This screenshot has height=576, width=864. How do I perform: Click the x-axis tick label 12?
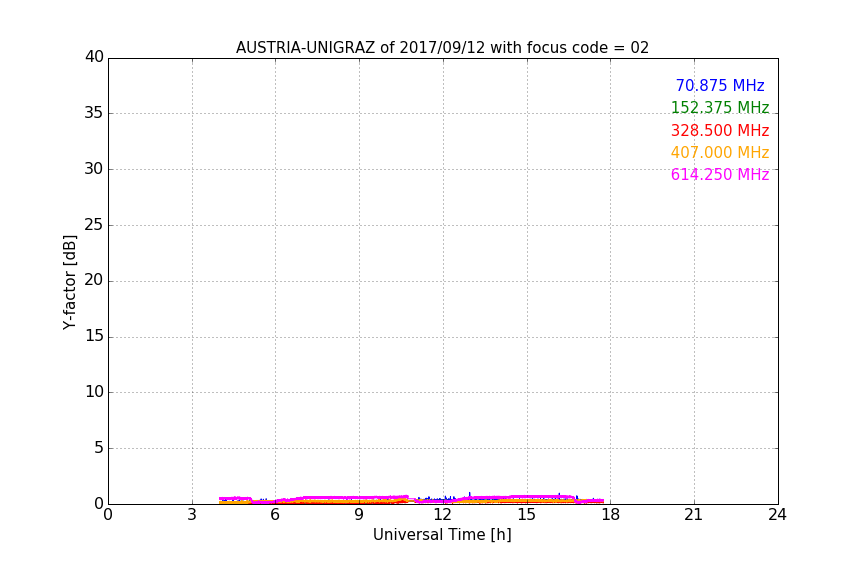442,515
